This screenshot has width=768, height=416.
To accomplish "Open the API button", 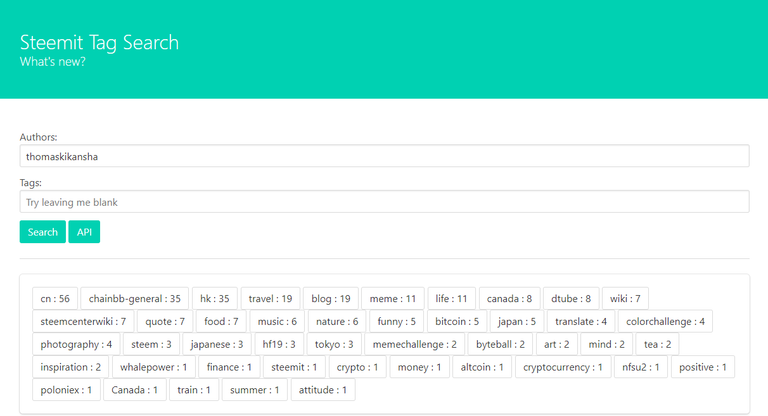I will coord(84,232).
